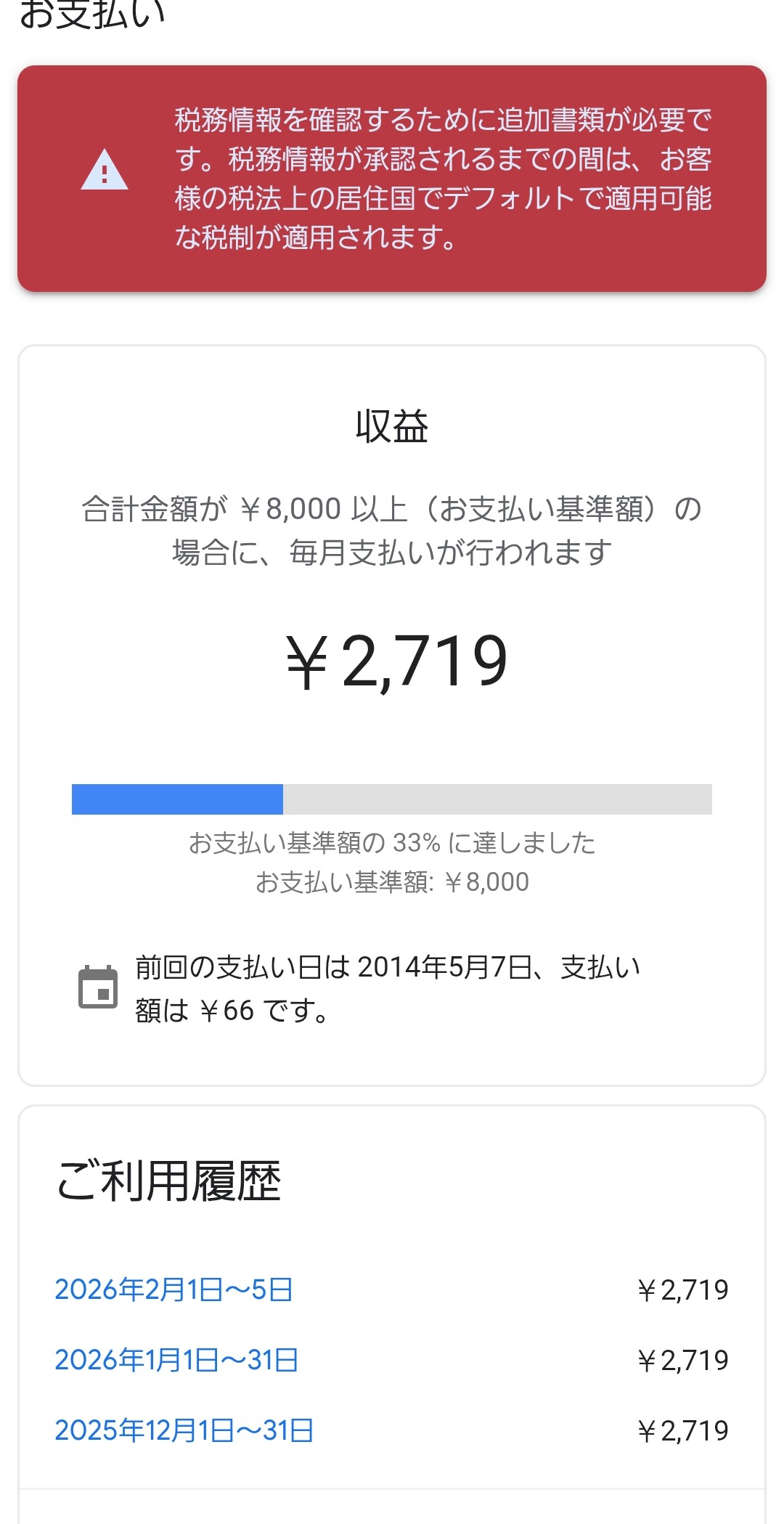Select the ご利用履歴 section heading
Screen dimensions: 784x1524
tap(168, 1181)
